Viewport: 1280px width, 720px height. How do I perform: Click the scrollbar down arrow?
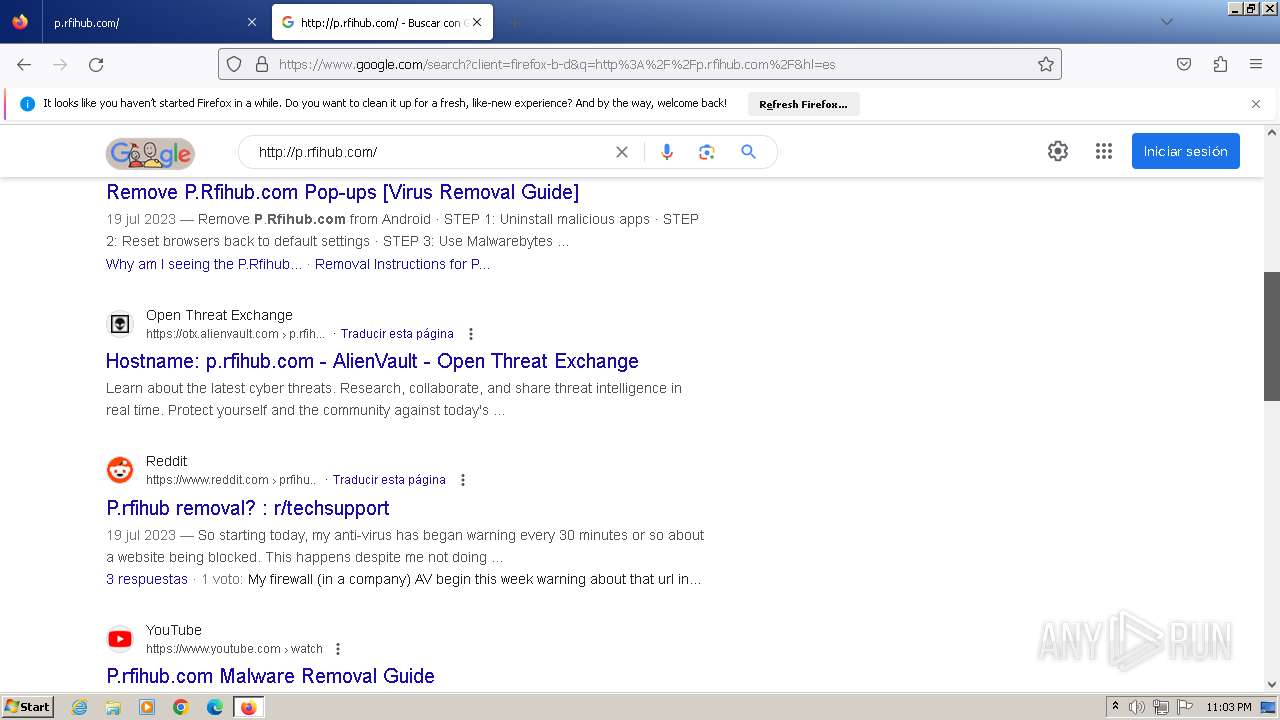(1272, 684)
